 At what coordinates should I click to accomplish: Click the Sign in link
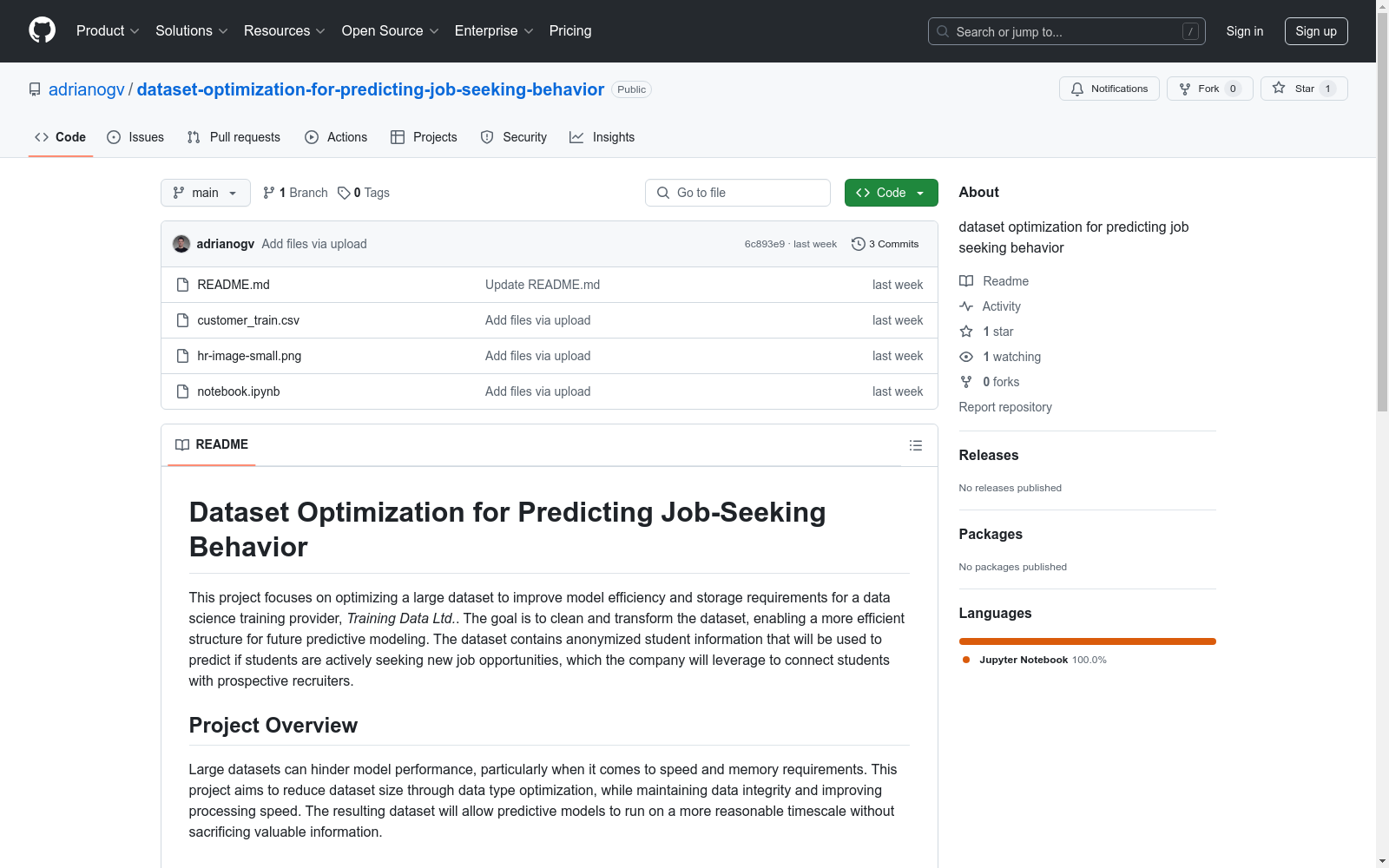(1245, 31)
